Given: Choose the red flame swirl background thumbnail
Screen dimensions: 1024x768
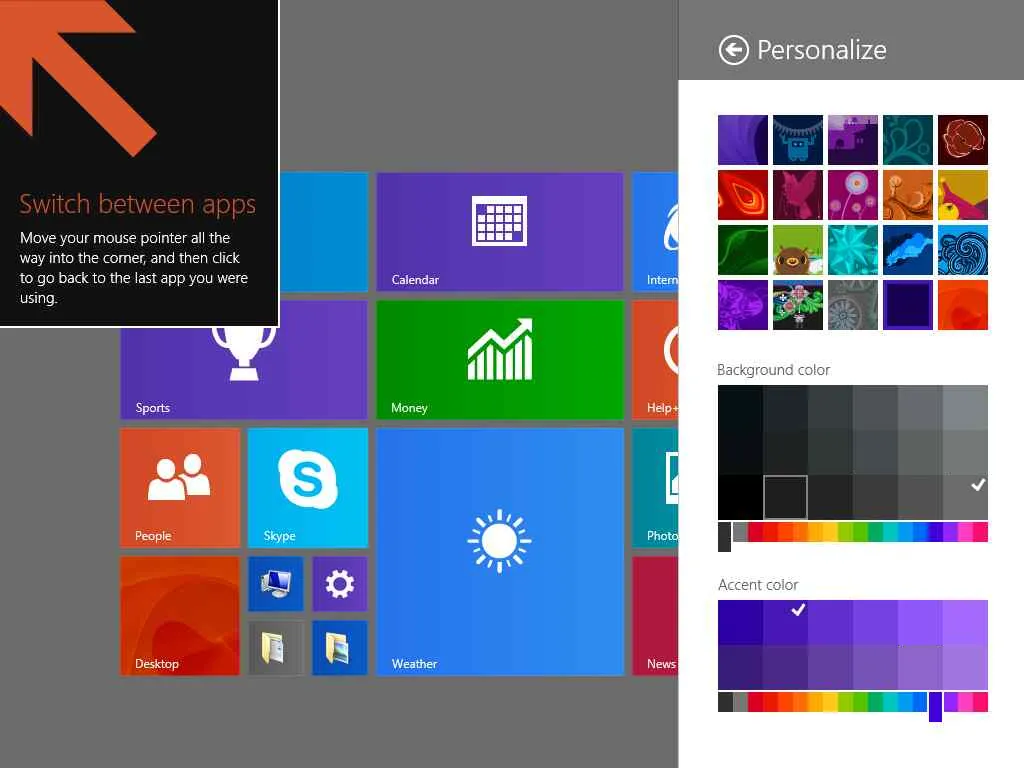Looking at the screenshot, I should (x=743, y=195).
